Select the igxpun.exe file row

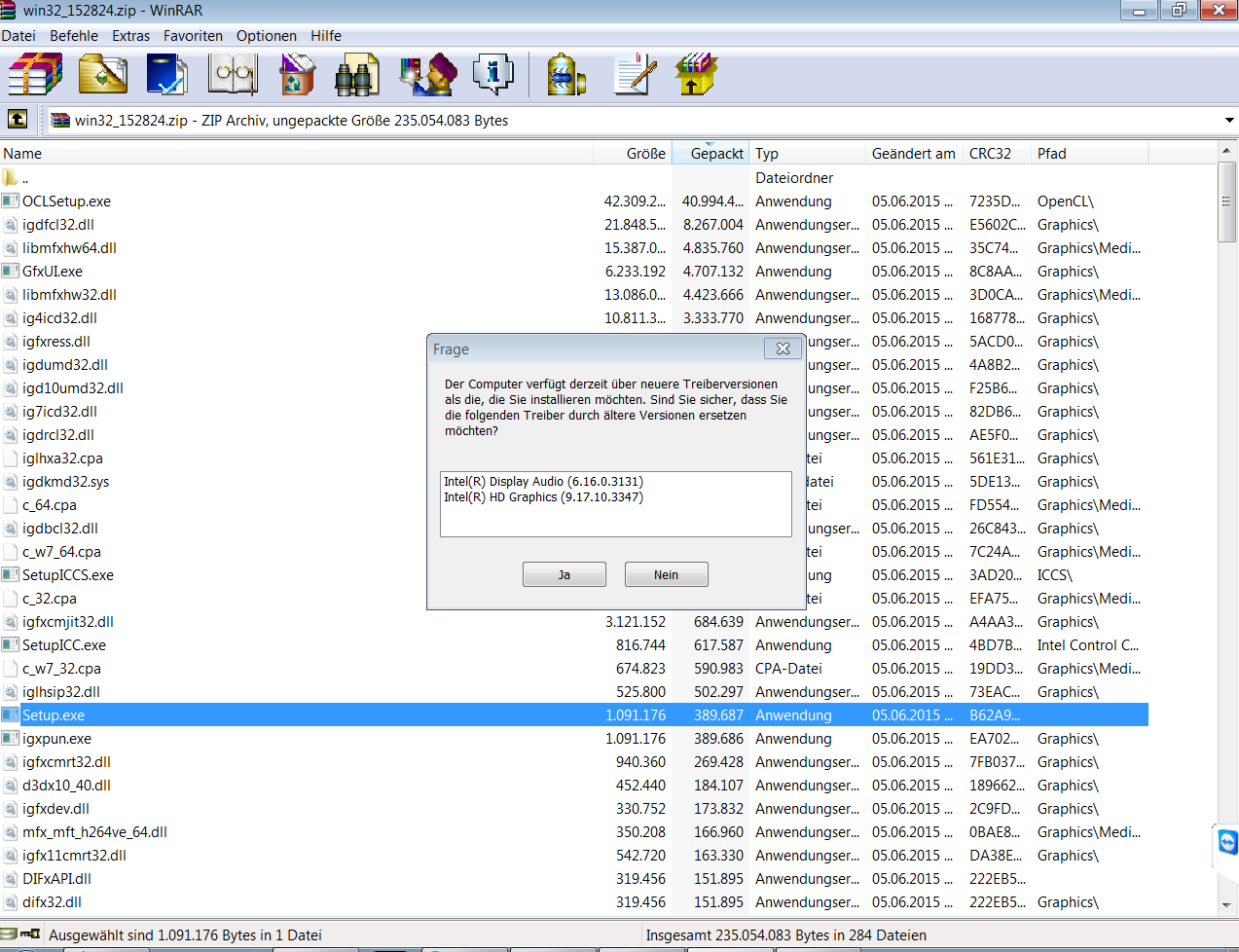click(574, 739)
